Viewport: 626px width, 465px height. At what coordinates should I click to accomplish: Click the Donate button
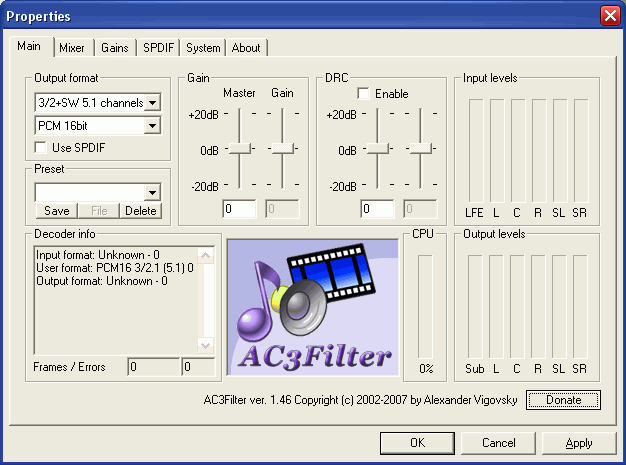click(x=563, y=400)
